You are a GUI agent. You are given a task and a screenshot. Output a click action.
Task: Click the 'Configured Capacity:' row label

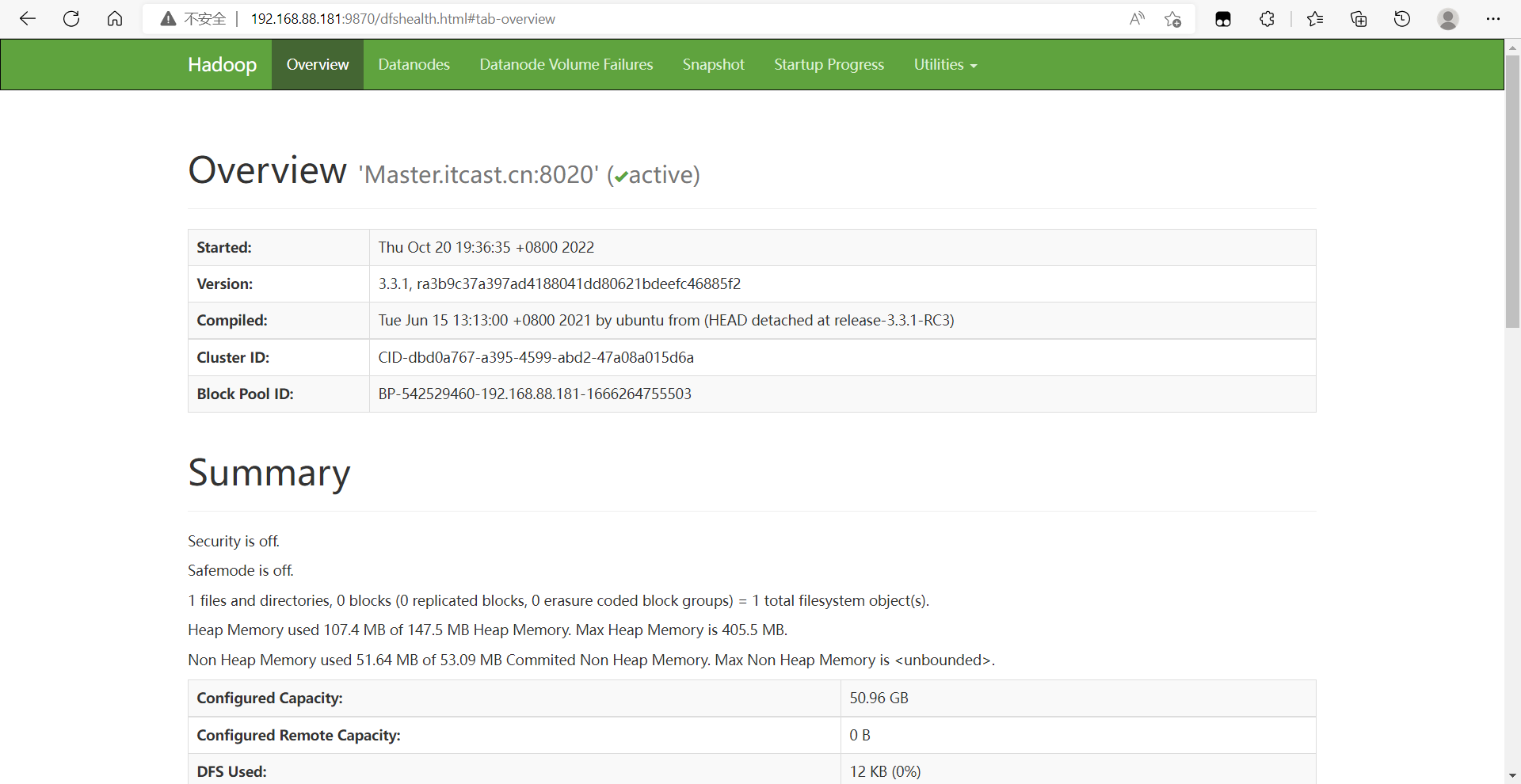270,698
